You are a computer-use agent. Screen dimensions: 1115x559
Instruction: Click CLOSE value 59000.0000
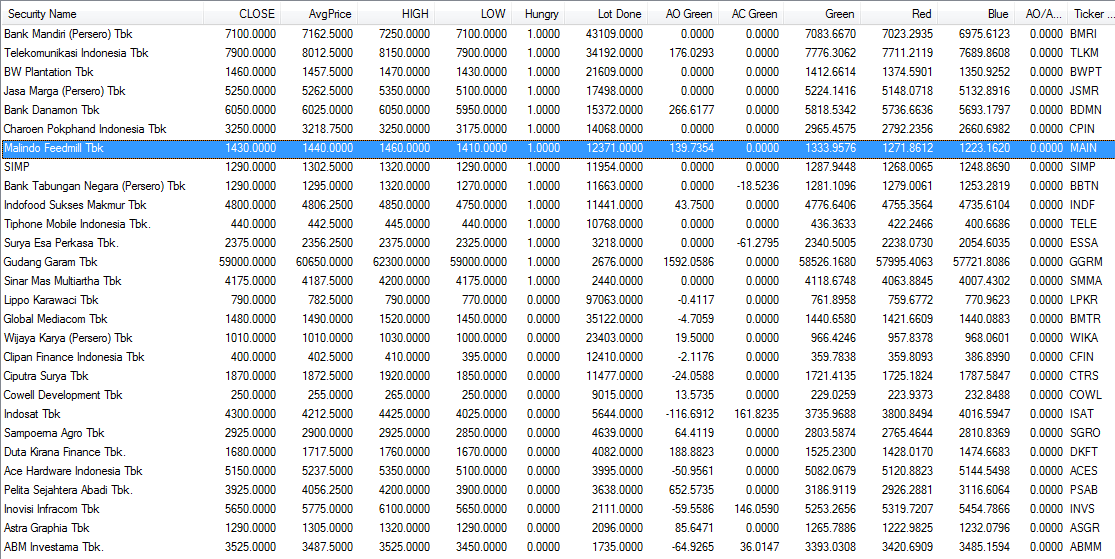point(247,262)
